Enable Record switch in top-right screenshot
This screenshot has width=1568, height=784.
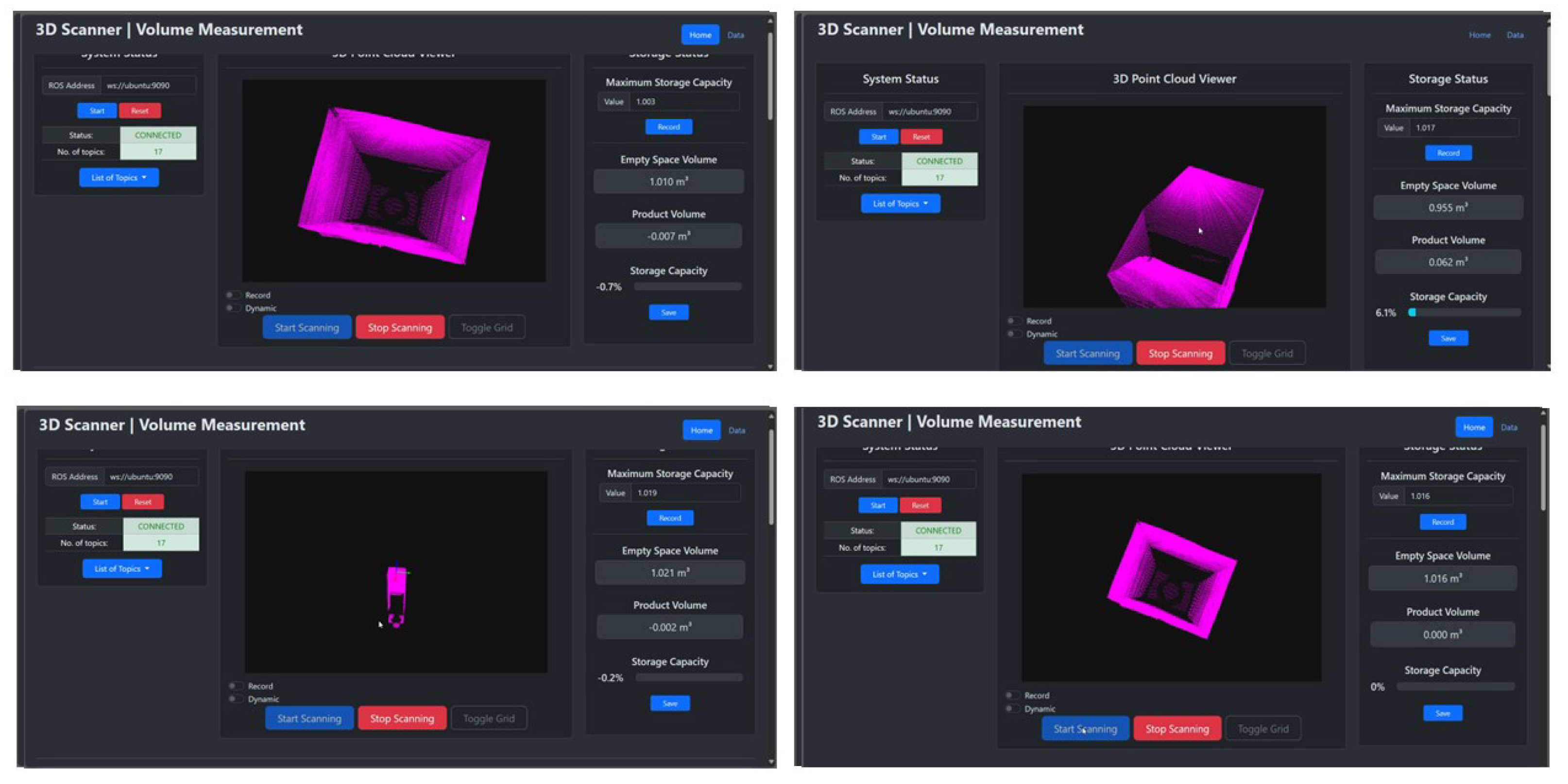1013,321
